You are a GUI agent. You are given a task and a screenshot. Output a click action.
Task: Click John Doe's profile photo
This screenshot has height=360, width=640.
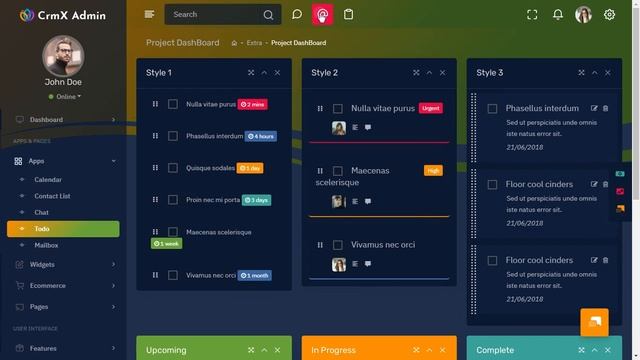[63, 56]
